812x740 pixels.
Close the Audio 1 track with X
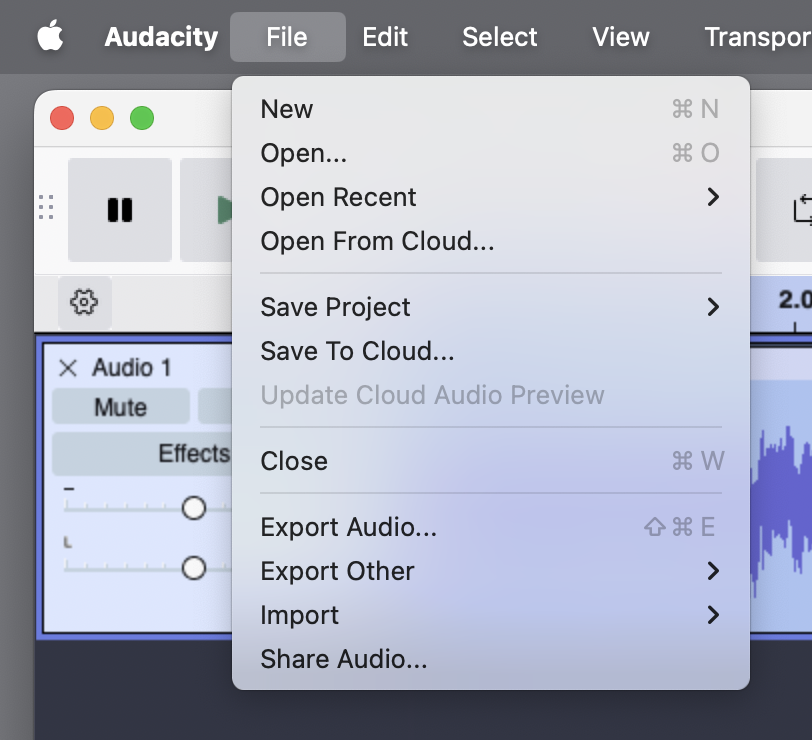(x=68, y=368)
